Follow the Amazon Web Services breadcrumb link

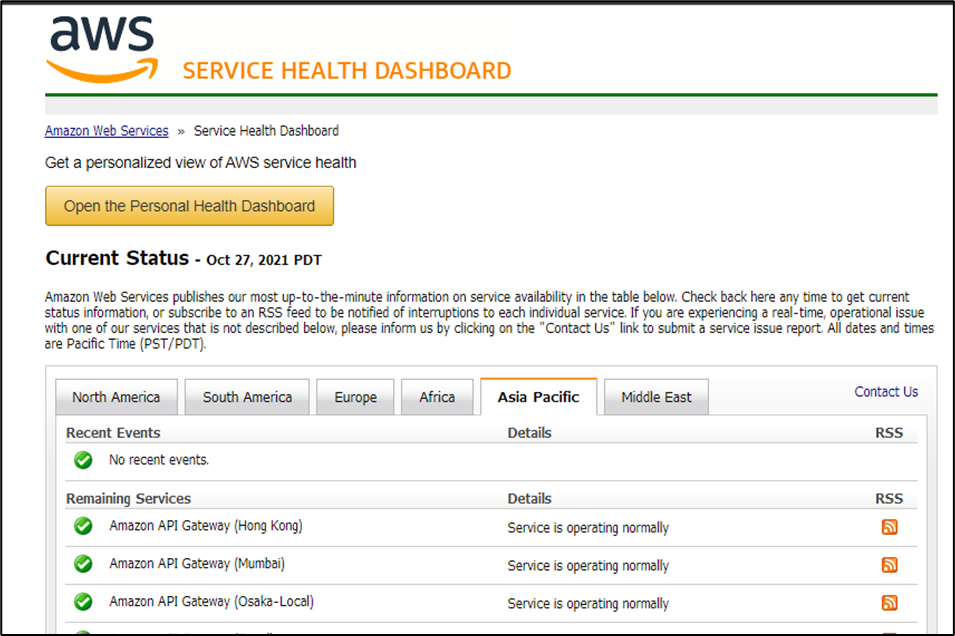pyautogui.click(x=107, y=131)
